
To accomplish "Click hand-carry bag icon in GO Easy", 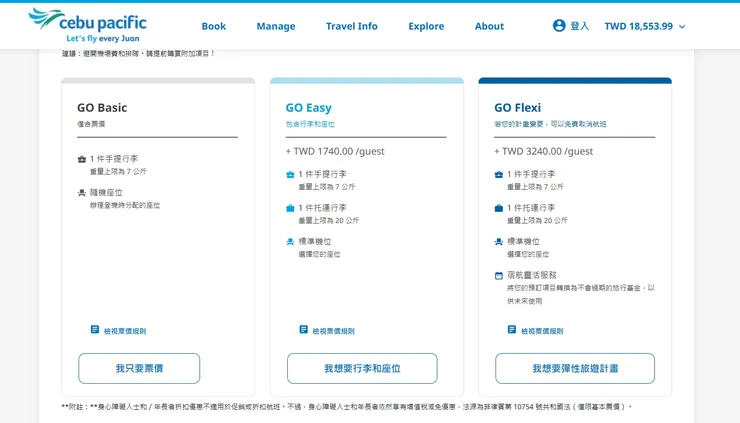I will pyautogui.click(x=290, y=174).
